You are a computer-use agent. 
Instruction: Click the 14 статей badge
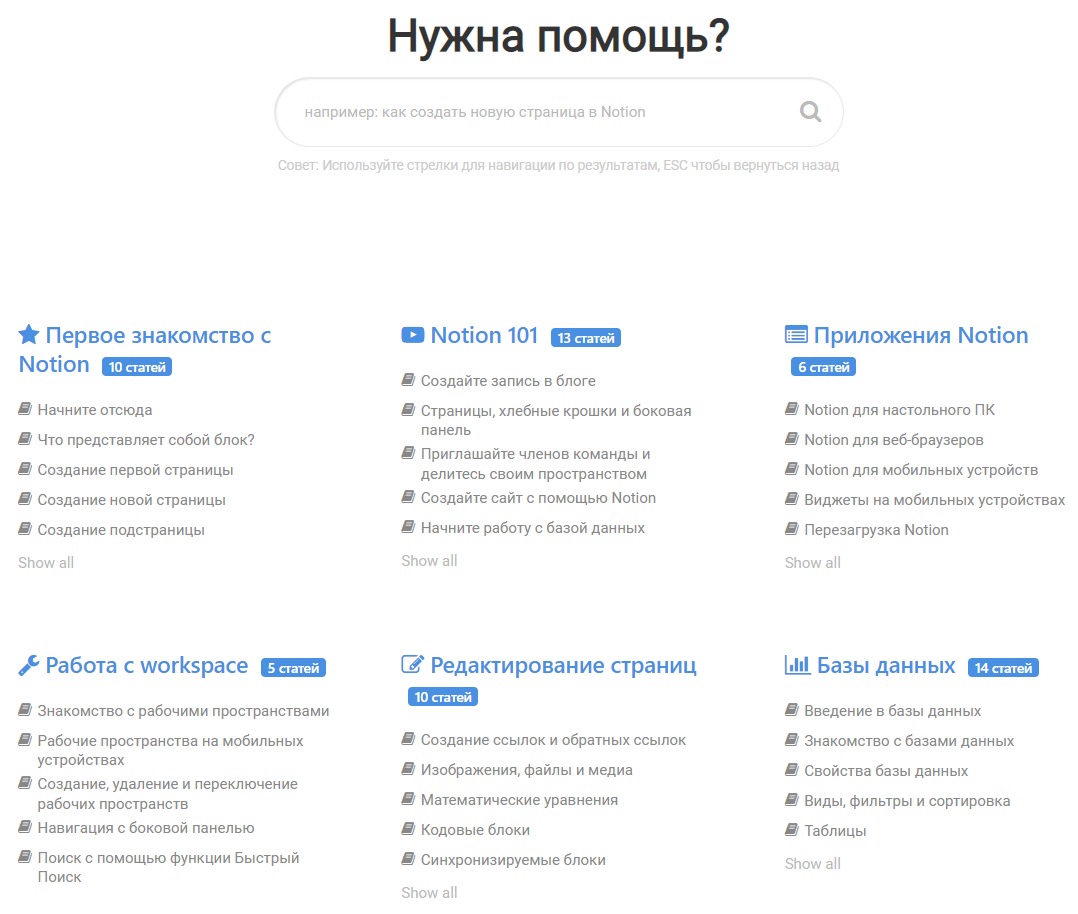tap(1004, 668)
